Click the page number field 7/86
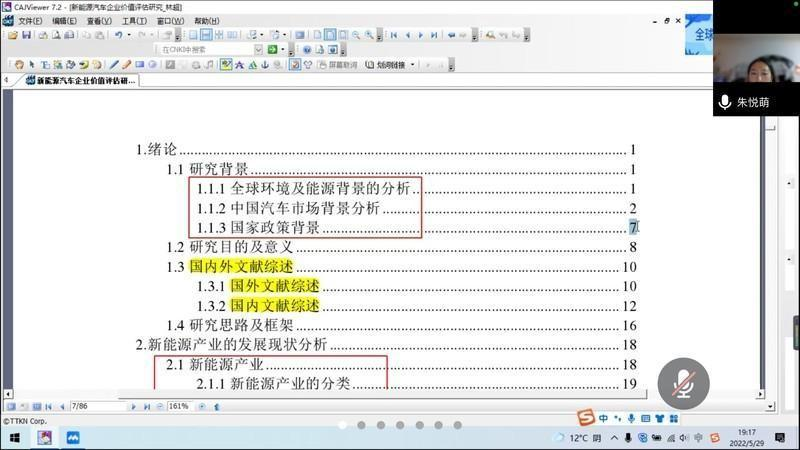Image resolution: width=800 pixels, height=450 pixels. 96,407
